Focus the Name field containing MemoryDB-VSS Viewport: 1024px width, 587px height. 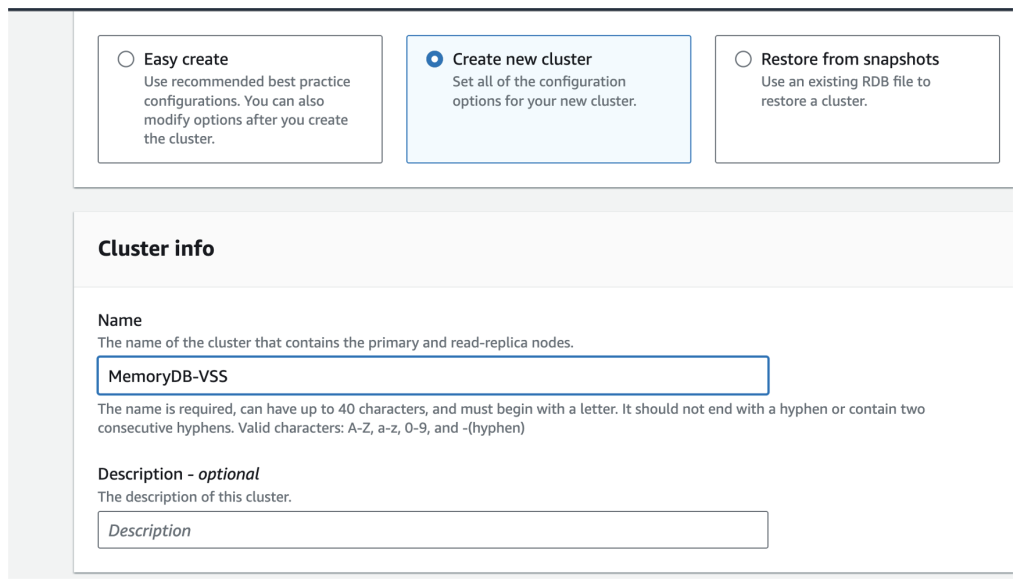click(x=432, y=376)
